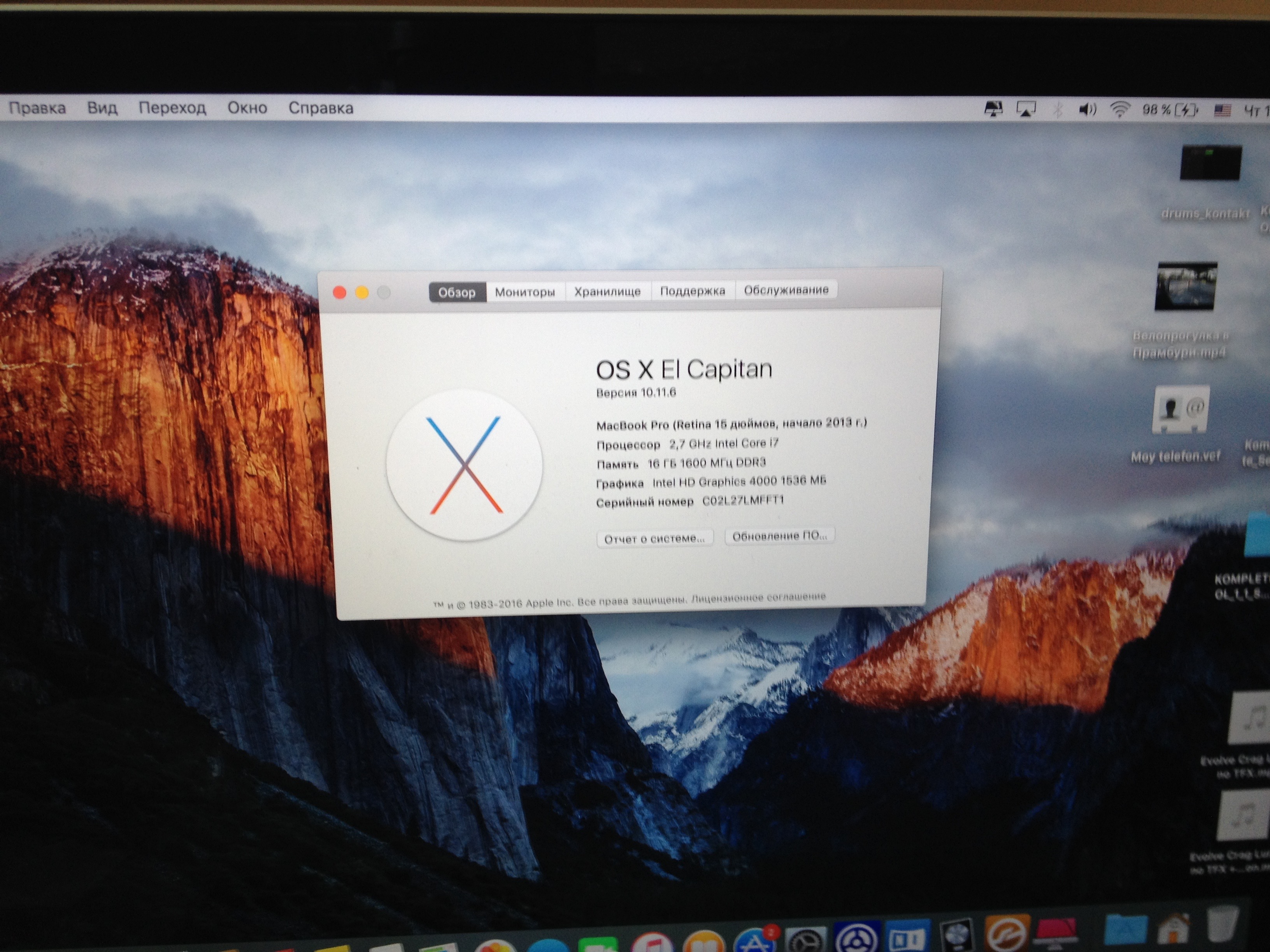Switch to the Мониторы tab
This screenshot has width=1270, height=952.
point(525,292)
